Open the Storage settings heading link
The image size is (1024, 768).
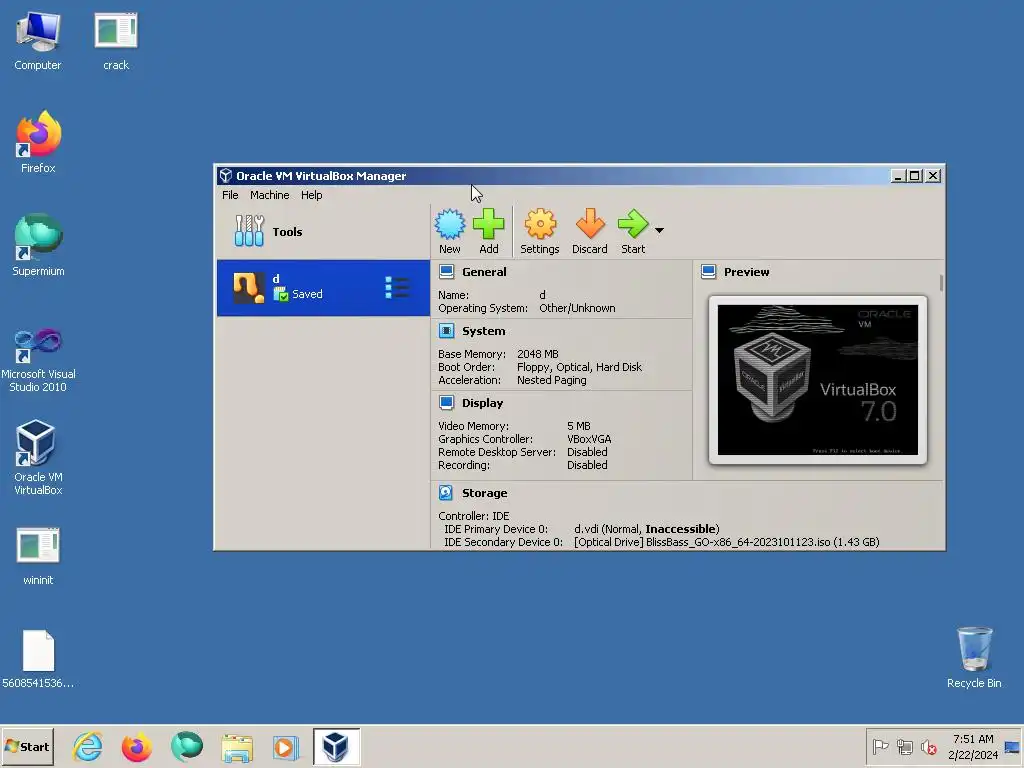(x=485, y=493)
